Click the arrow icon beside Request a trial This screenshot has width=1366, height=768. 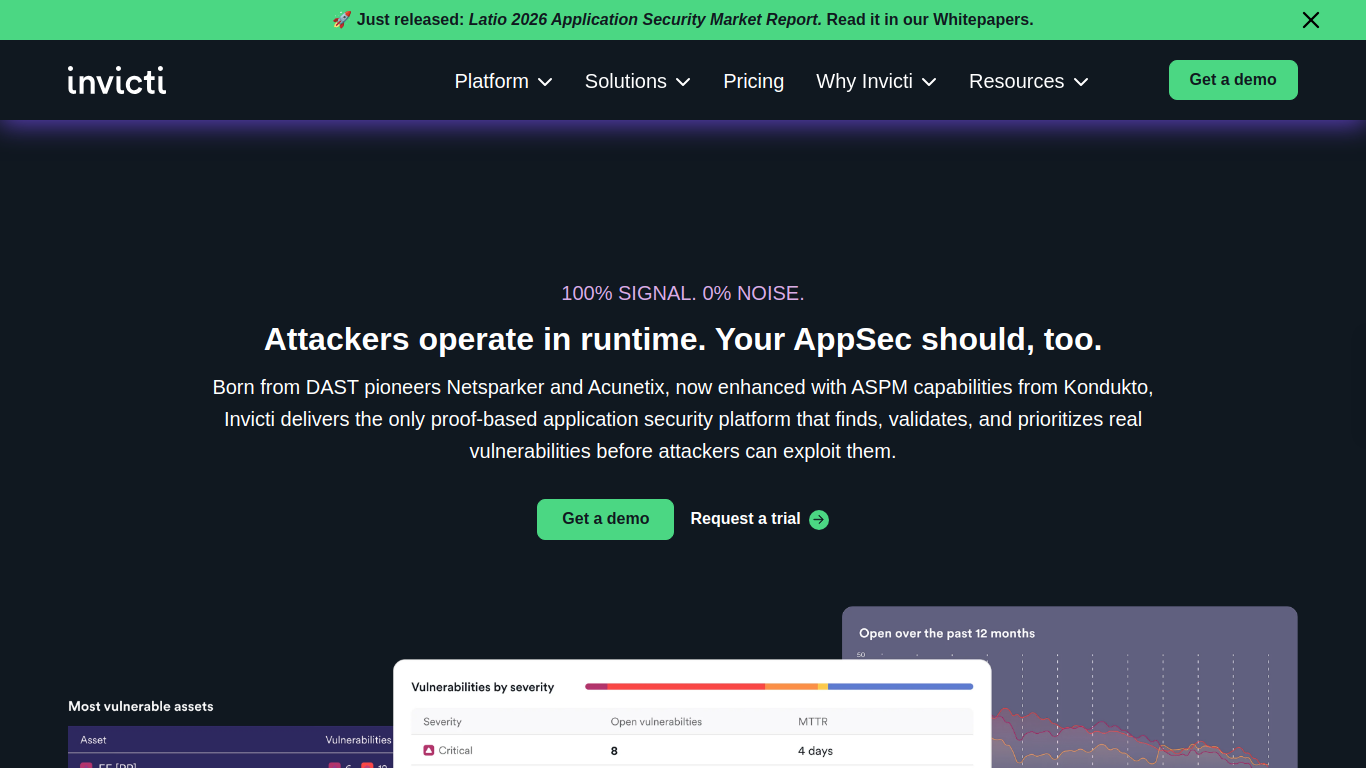(819, 519)
